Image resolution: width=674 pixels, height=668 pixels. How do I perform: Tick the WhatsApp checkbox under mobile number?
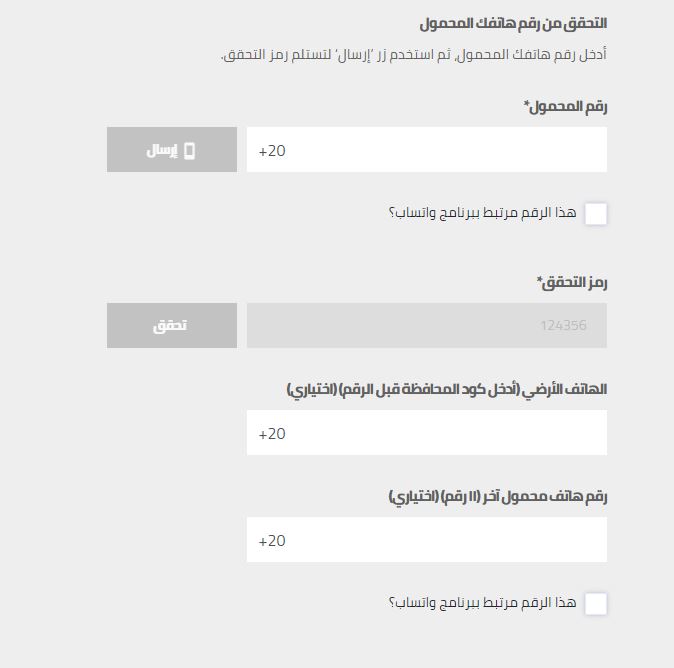pos(595,213)
